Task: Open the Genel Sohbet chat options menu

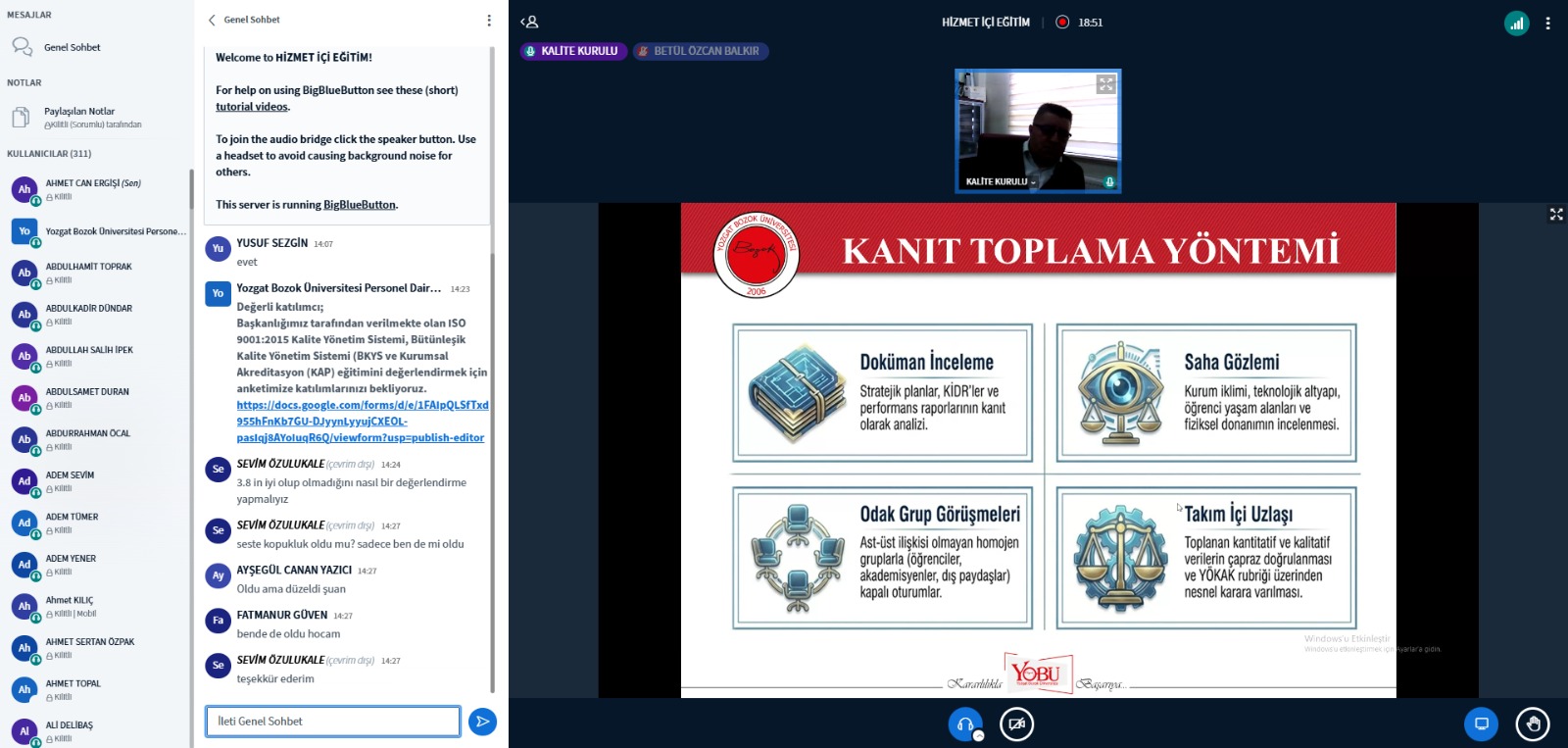Action: pyautogui.click(x=489, y=20)
